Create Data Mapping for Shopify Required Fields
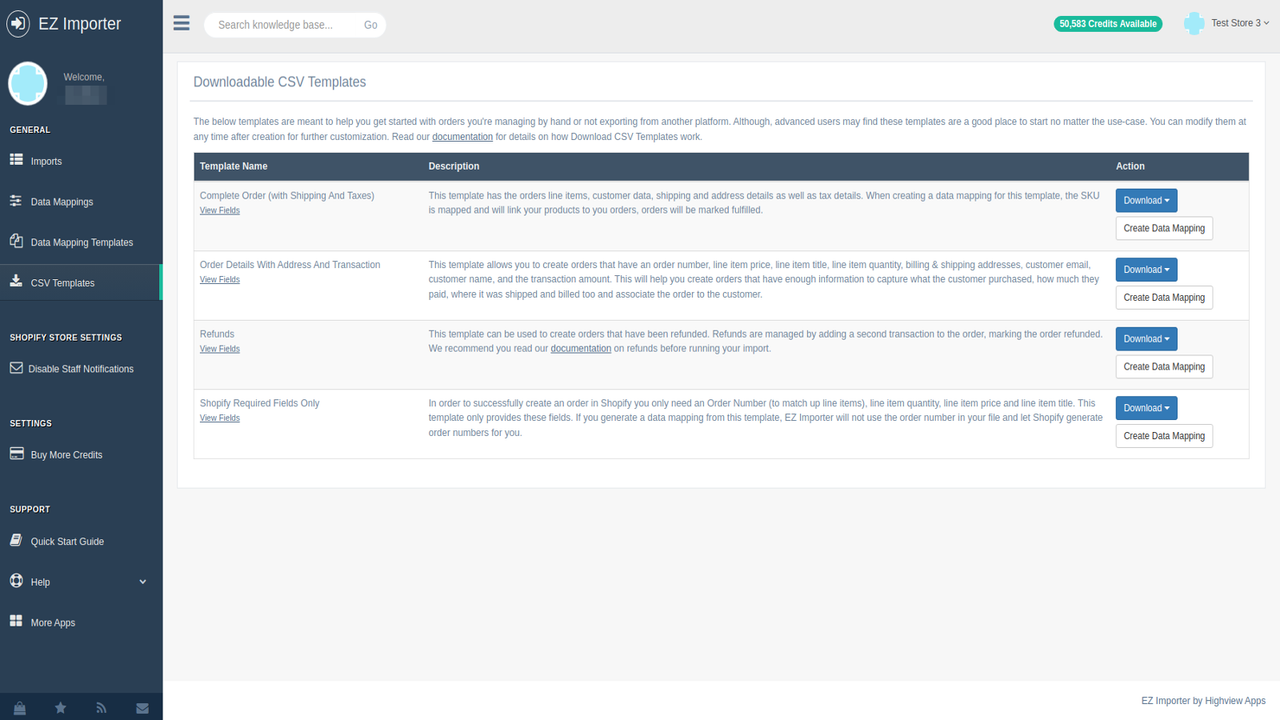Screen dimensions: 1280x720 click(x=1164, y=436)
